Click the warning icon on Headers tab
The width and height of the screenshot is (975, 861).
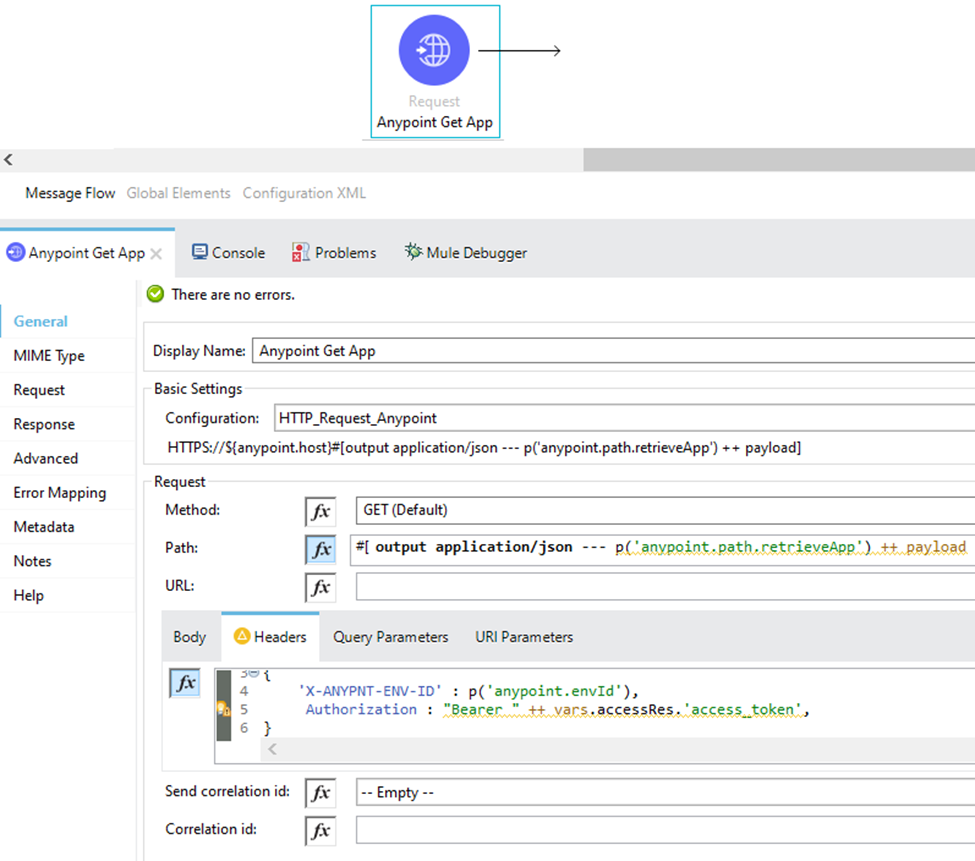(x=241, y=636)
